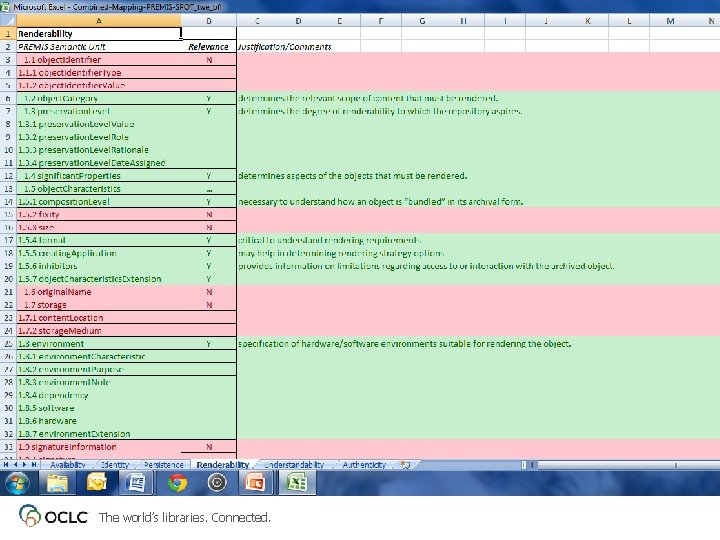Image resolution: width=720 pixels, height=540 pixels.
Task: Select the Identity sheet tab
Action: [115, 465]
